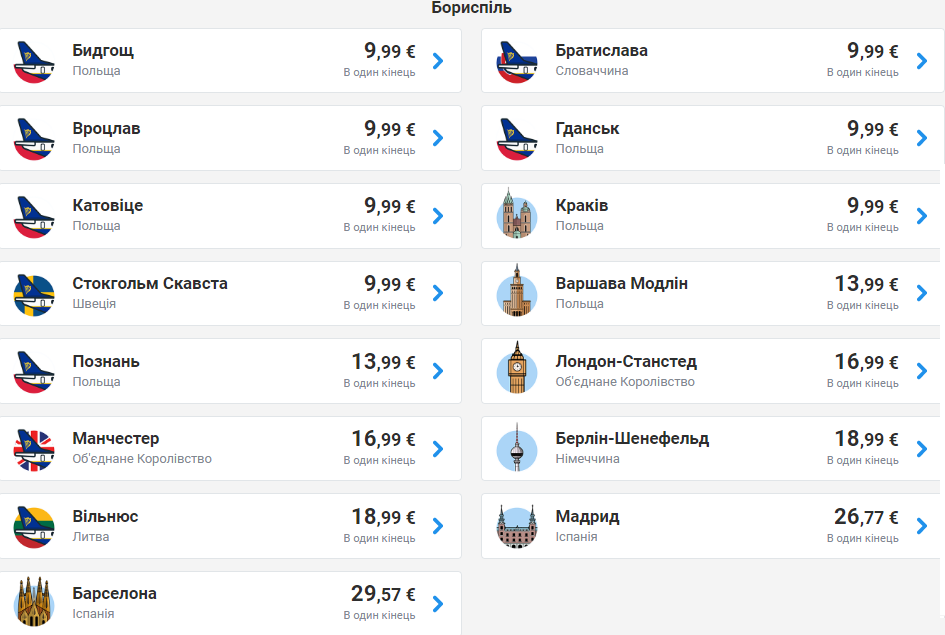Click the 29,57 € Барселона price

click(x=383, y=594)
